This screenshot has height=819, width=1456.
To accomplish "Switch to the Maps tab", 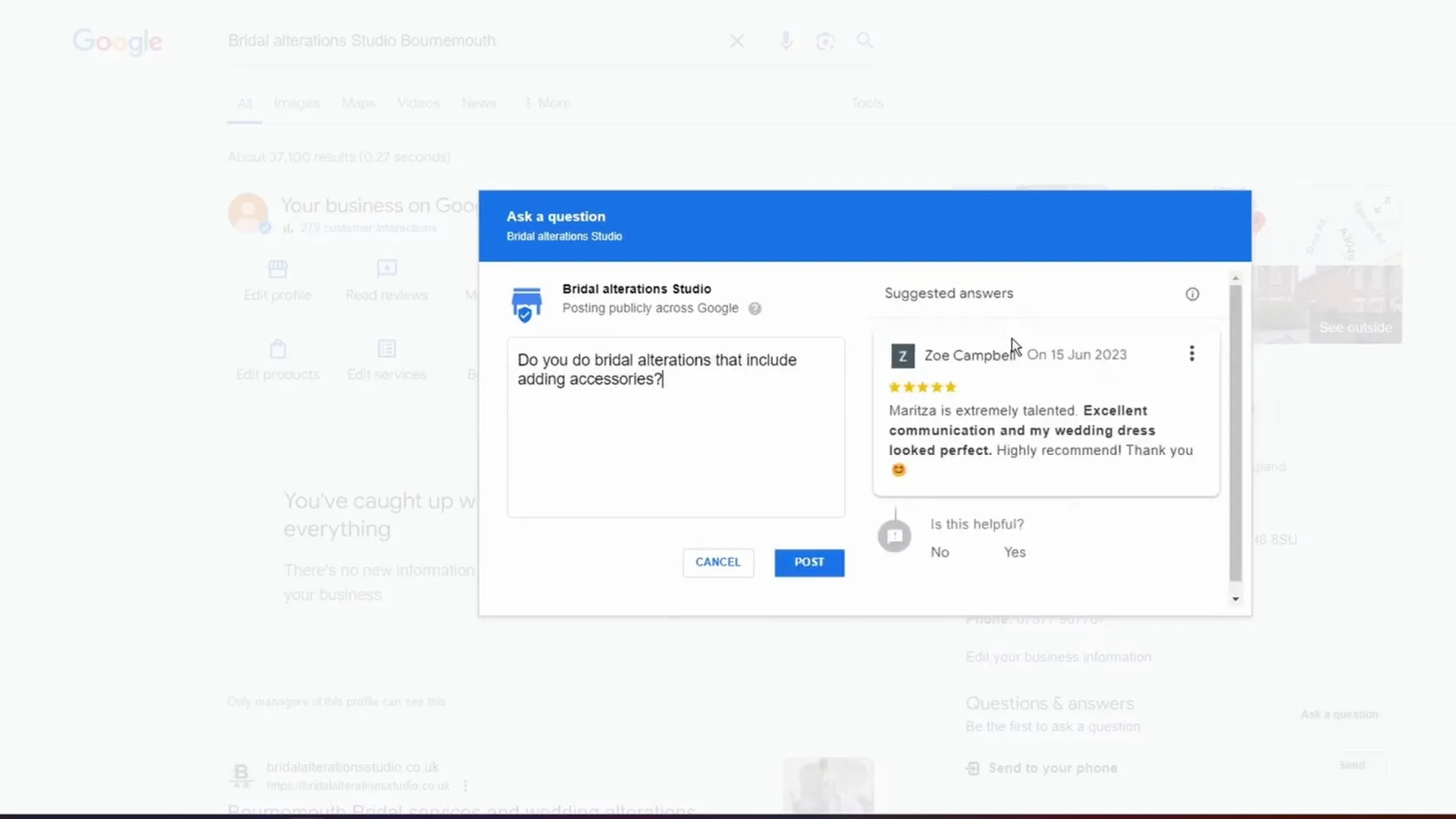I will pyautogui.click(x=358, y=103).
